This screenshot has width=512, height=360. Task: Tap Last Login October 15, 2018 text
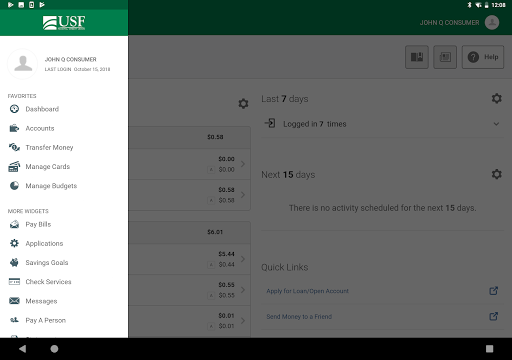tap(77, 69)
